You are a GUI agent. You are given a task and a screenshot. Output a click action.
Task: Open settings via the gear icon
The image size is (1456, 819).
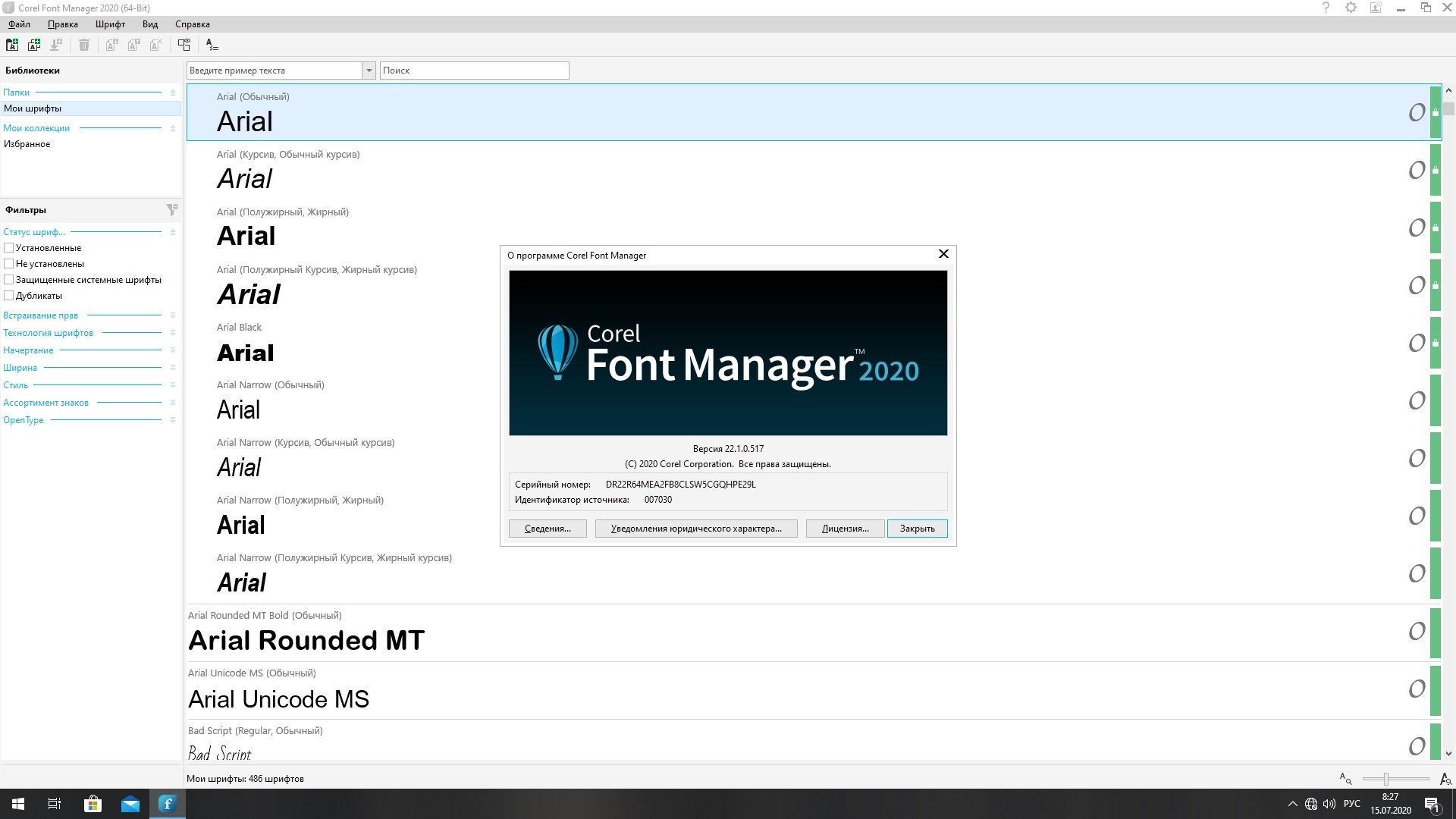[1351, 8]
